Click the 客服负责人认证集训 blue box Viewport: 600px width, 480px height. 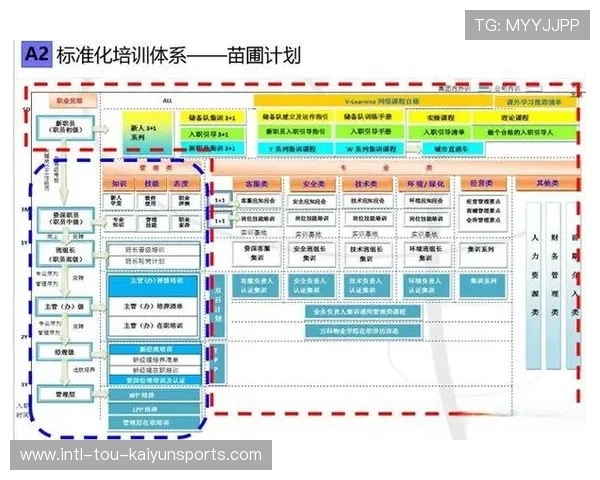point(257,286)
